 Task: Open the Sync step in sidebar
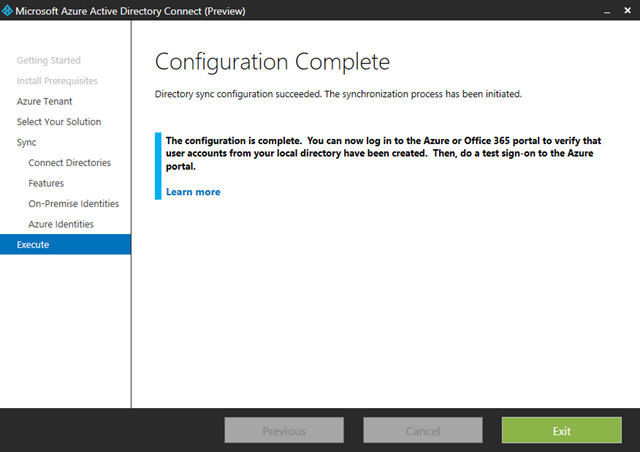pyautogui.click(x=27, y=143)
